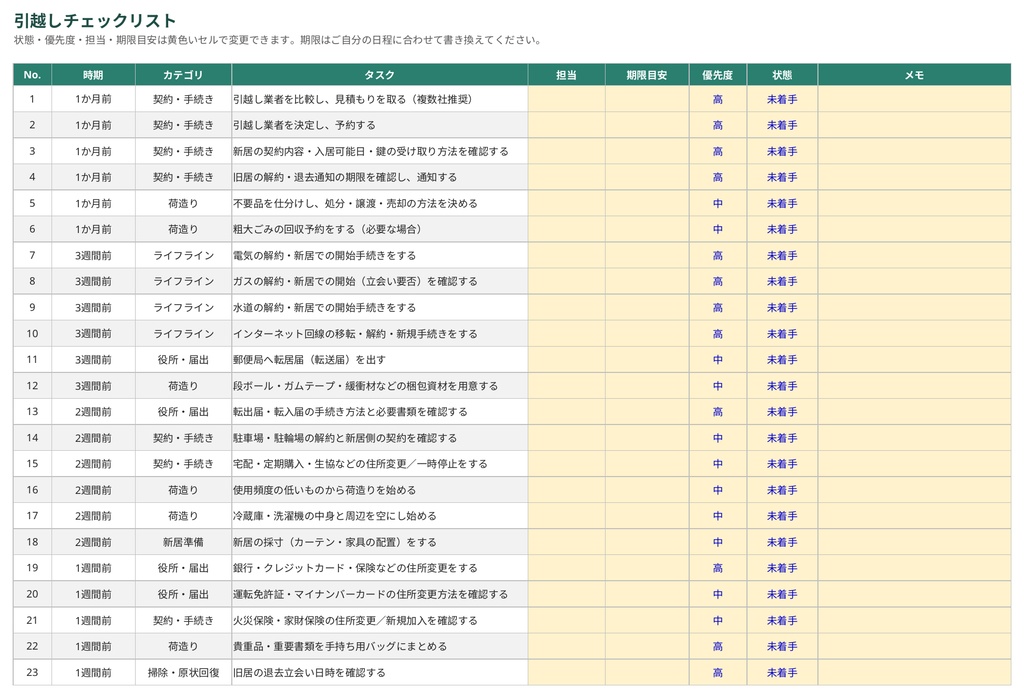Select task 新居の採寸
Screen dimensions: 1024x698
pos(379,542)
